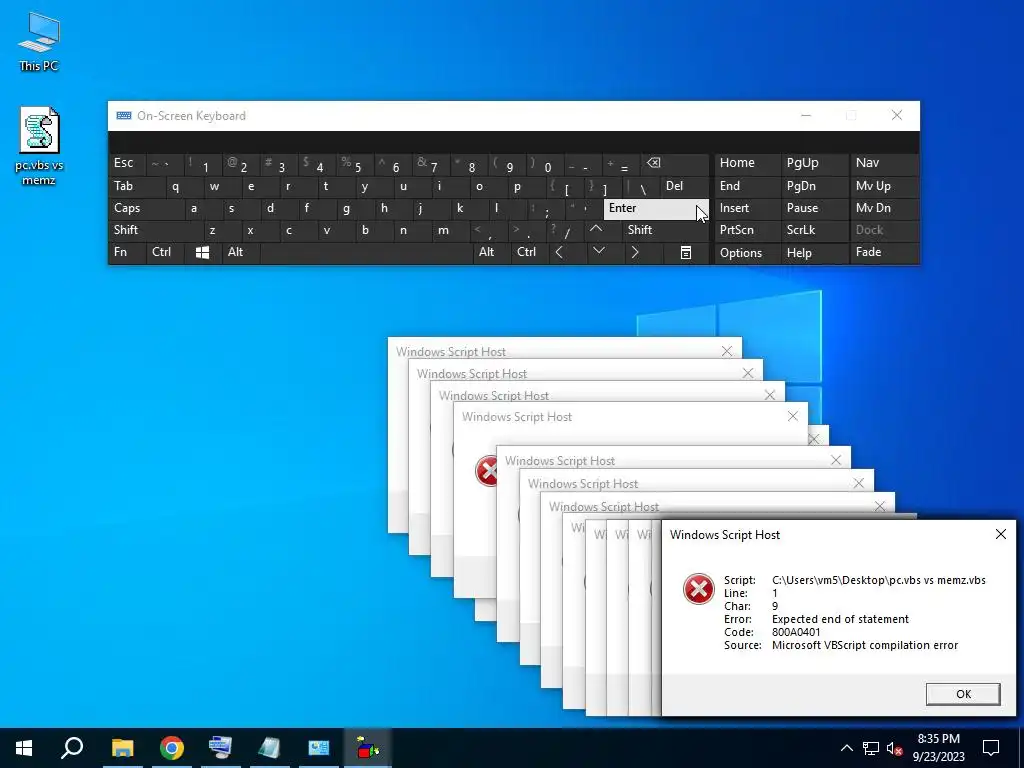
Task: Open the notepad-style taskbar app icon
Action: pyautogui.click(x=269, y=748)
